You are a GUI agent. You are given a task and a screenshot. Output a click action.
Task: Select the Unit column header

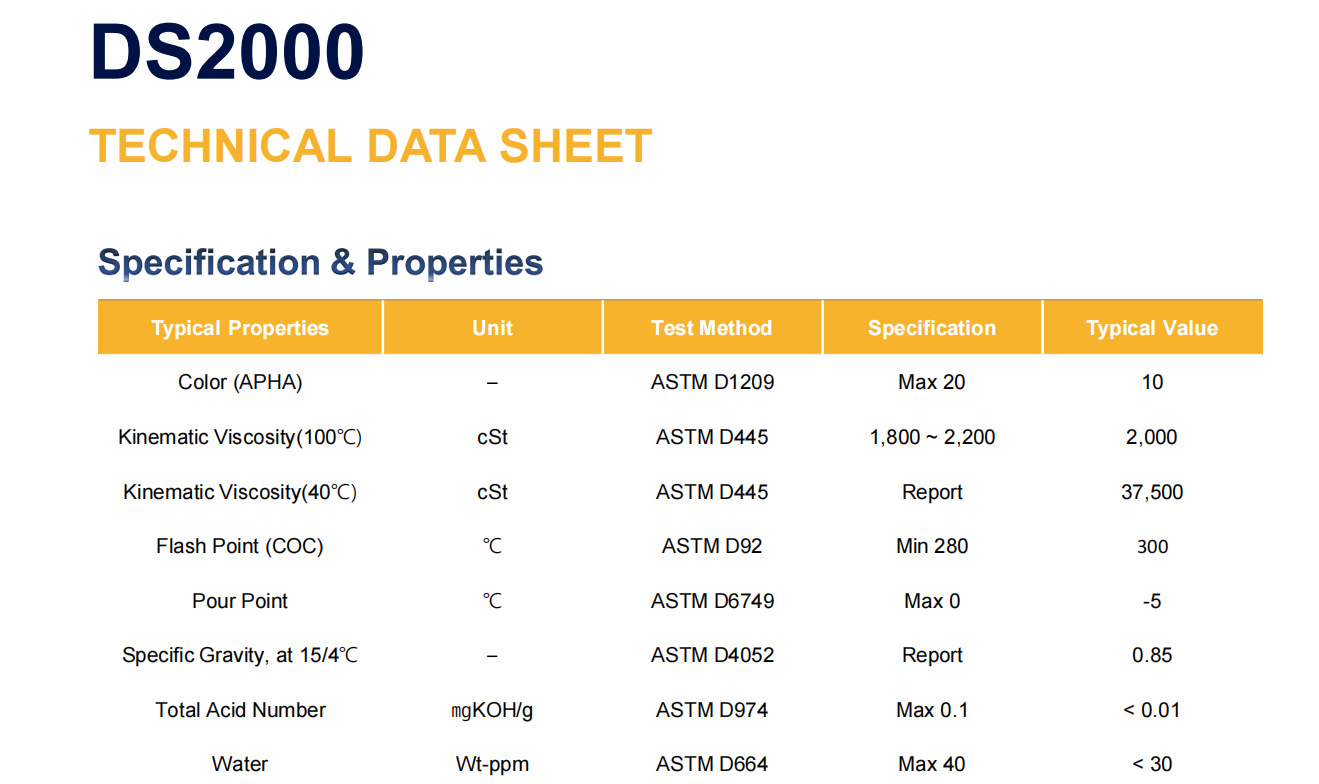(x=492, y=328)
